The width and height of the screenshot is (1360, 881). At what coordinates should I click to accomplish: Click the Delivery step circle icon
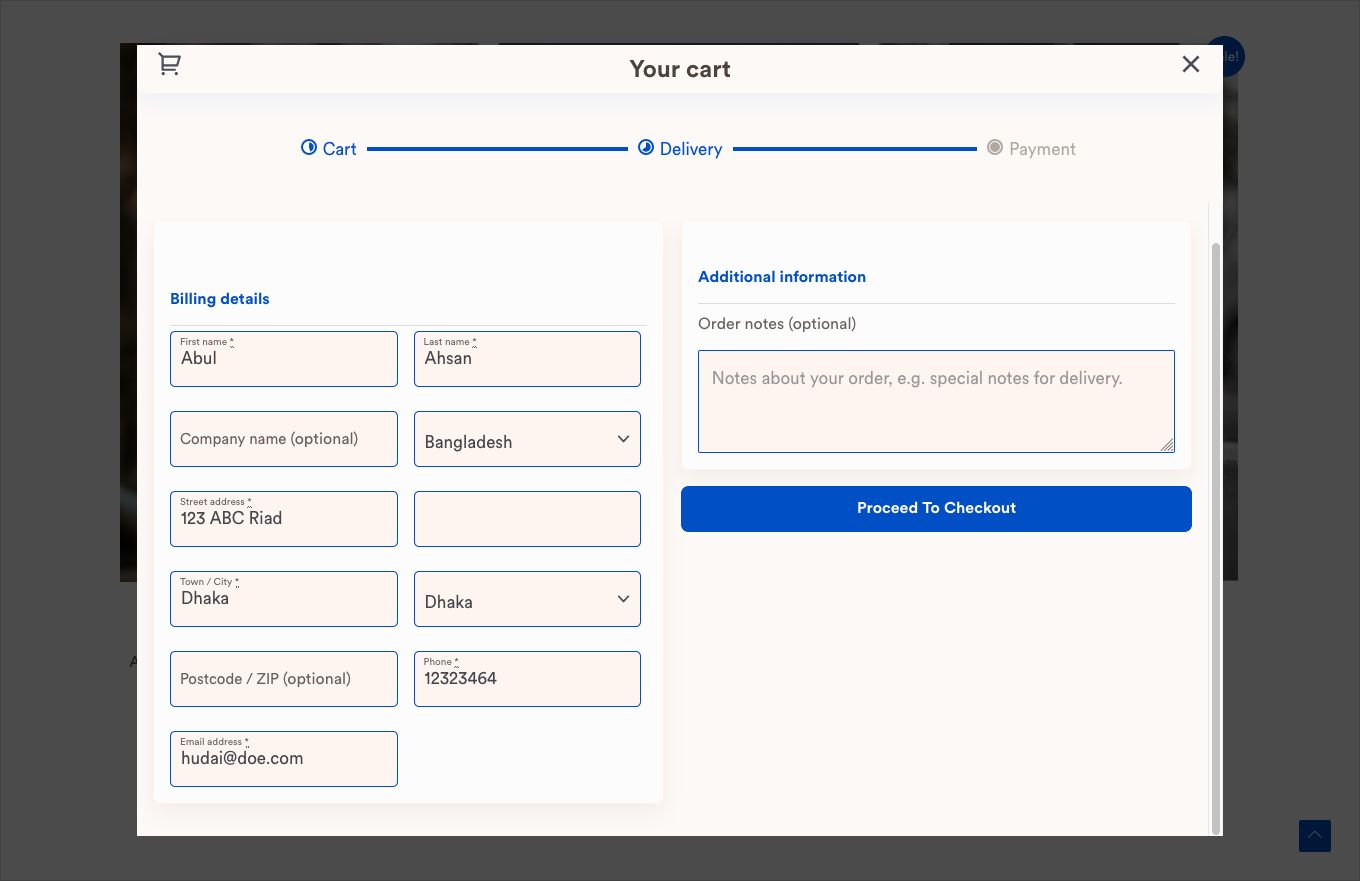(x=646, y=148)
